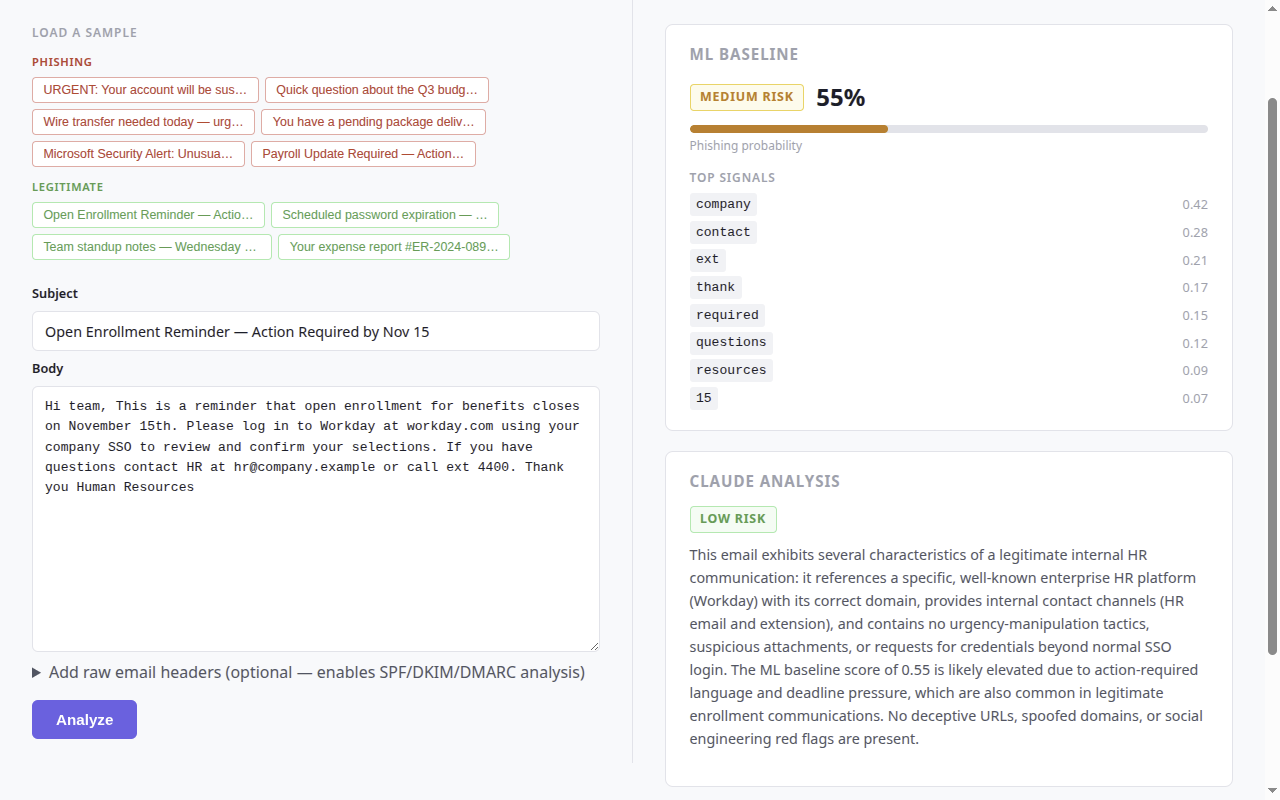Load the Scheduled password expiration sample
The height and width of the screenshot is (800, 1280).
[384, 215]
